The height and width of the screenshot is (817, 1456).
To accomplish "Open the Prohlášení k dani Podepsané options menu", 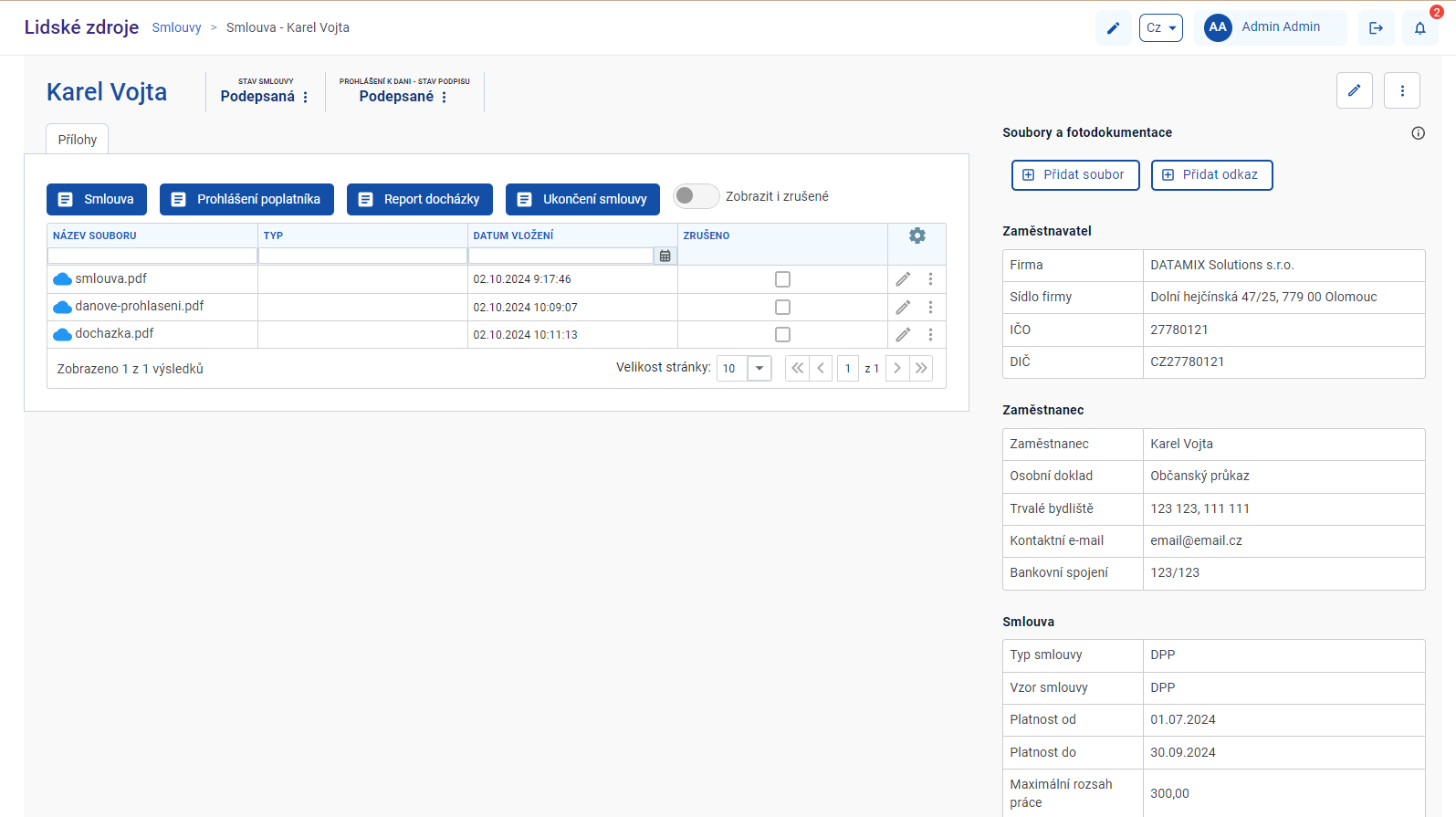I will (x=445, y=97).
